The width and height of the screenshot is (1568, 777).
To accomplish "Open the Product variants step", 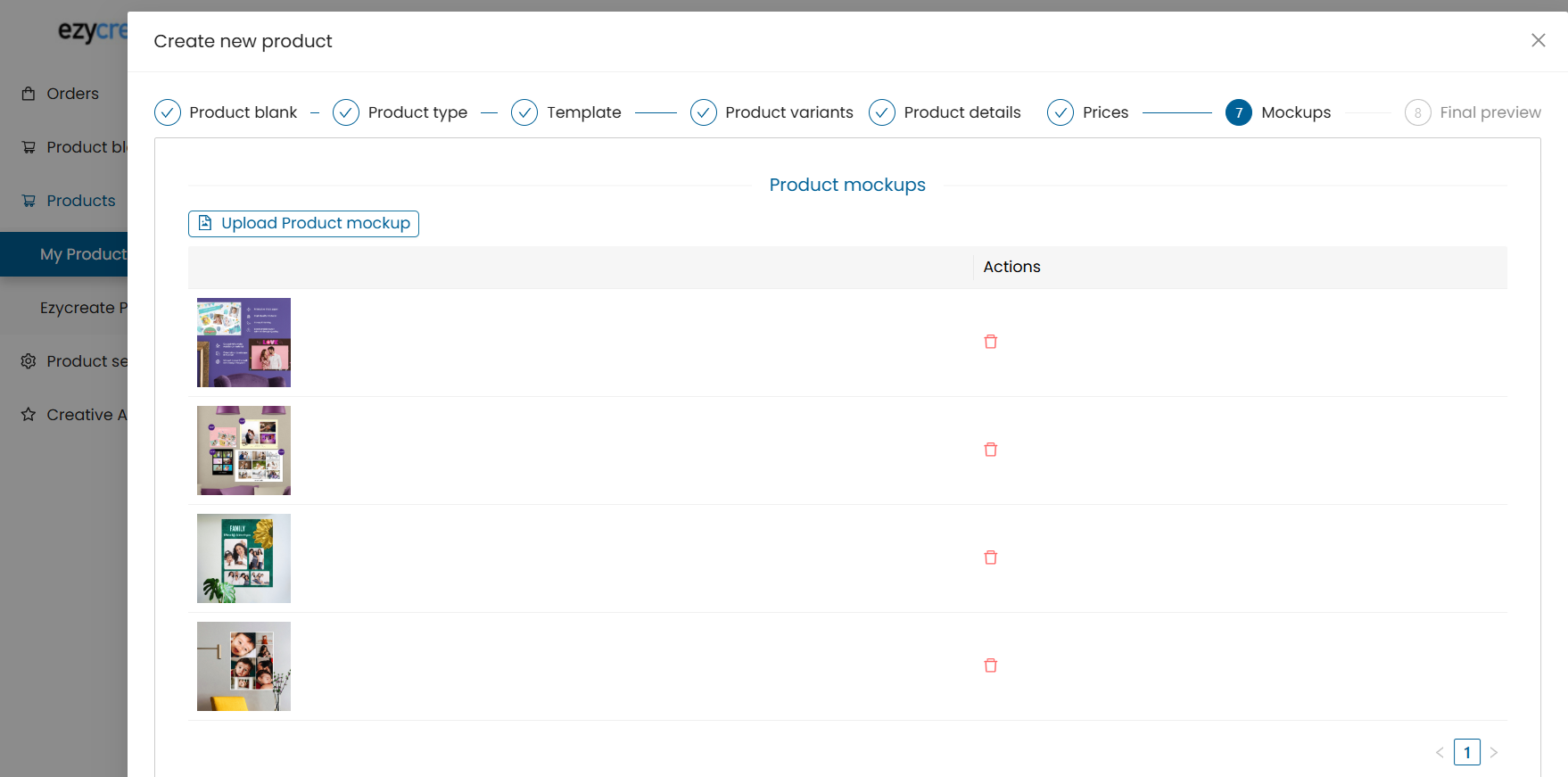I will click(772, 112).
